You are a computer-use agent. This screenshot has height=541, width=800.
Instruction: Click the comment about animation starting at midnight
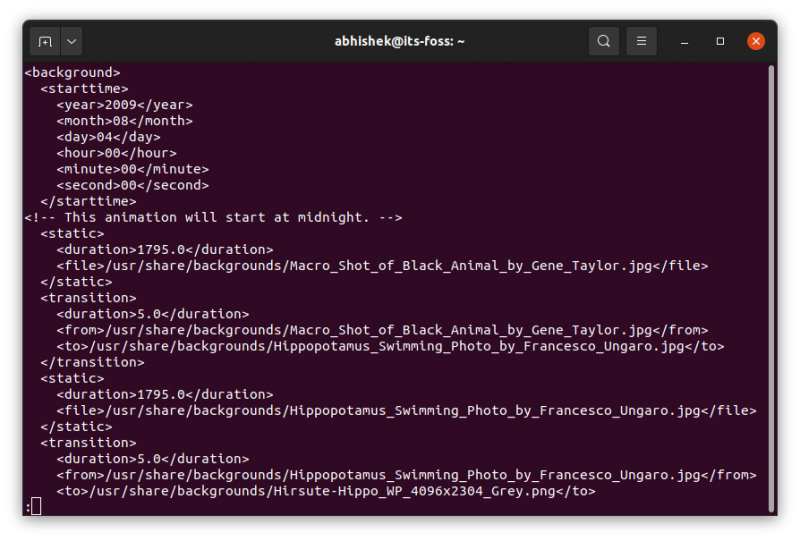pos(213,217)
